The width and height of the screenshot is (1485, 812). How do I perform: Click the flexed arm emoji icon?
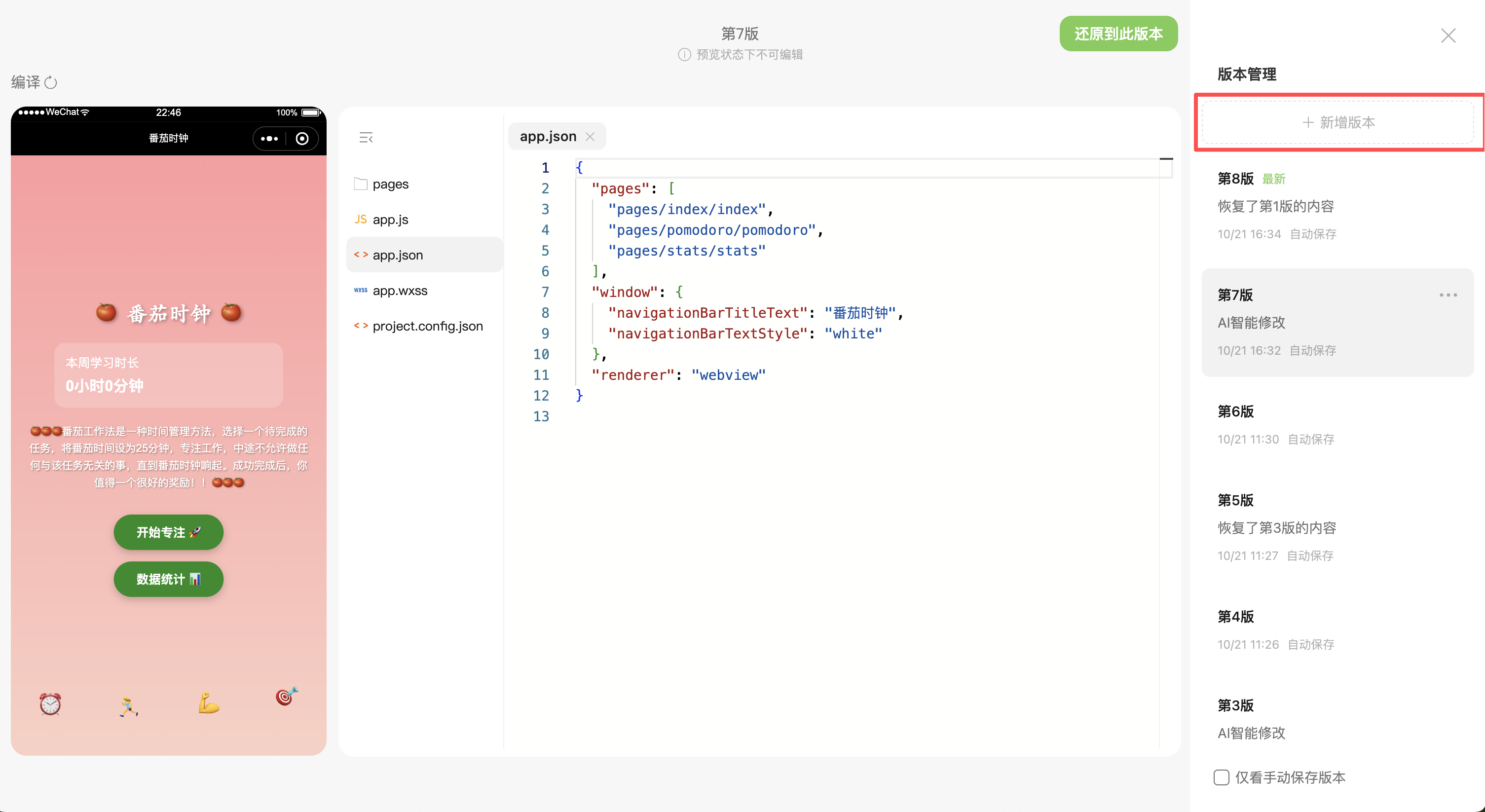208,703
